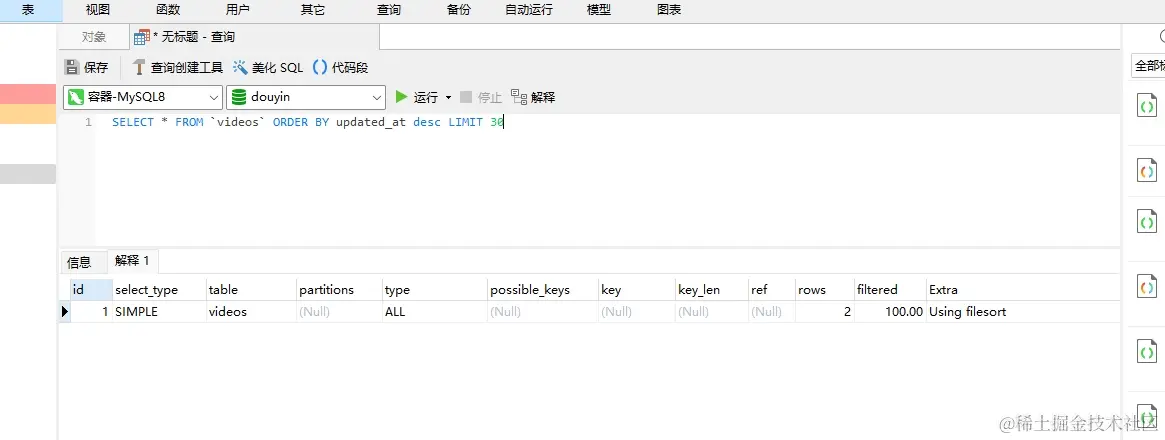
Task: Click the 保存 save button
Action: (86, 68)
